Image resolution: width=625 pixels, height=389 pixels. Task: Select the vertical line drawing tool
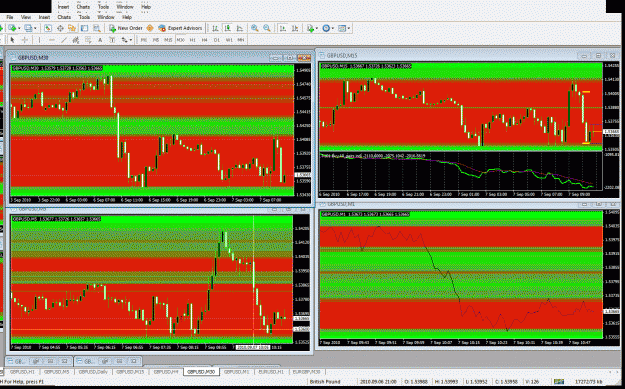[39, 40]
